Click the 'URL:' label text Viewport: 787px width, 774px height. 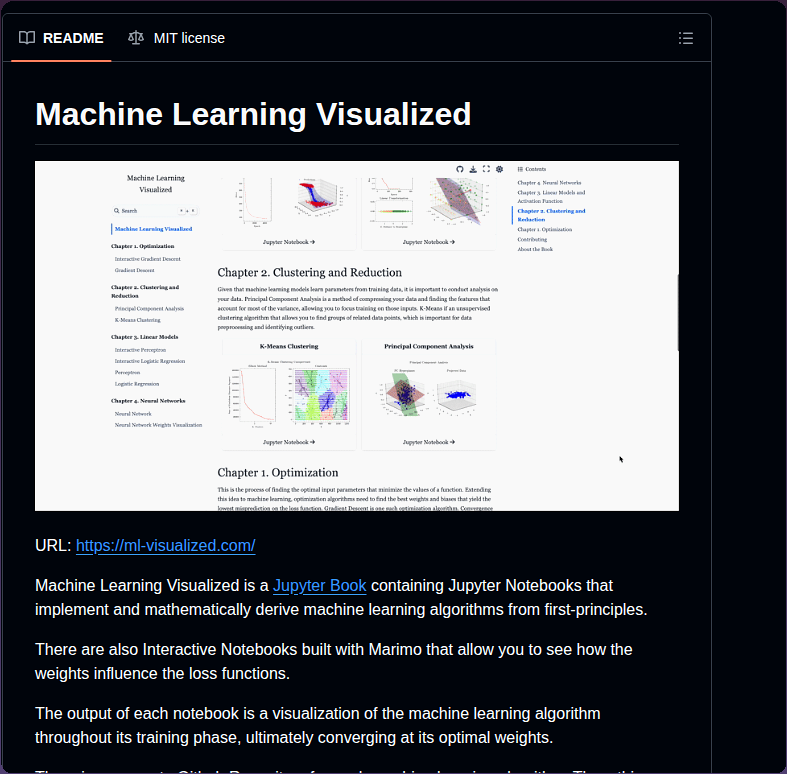(x=53, y=546)
